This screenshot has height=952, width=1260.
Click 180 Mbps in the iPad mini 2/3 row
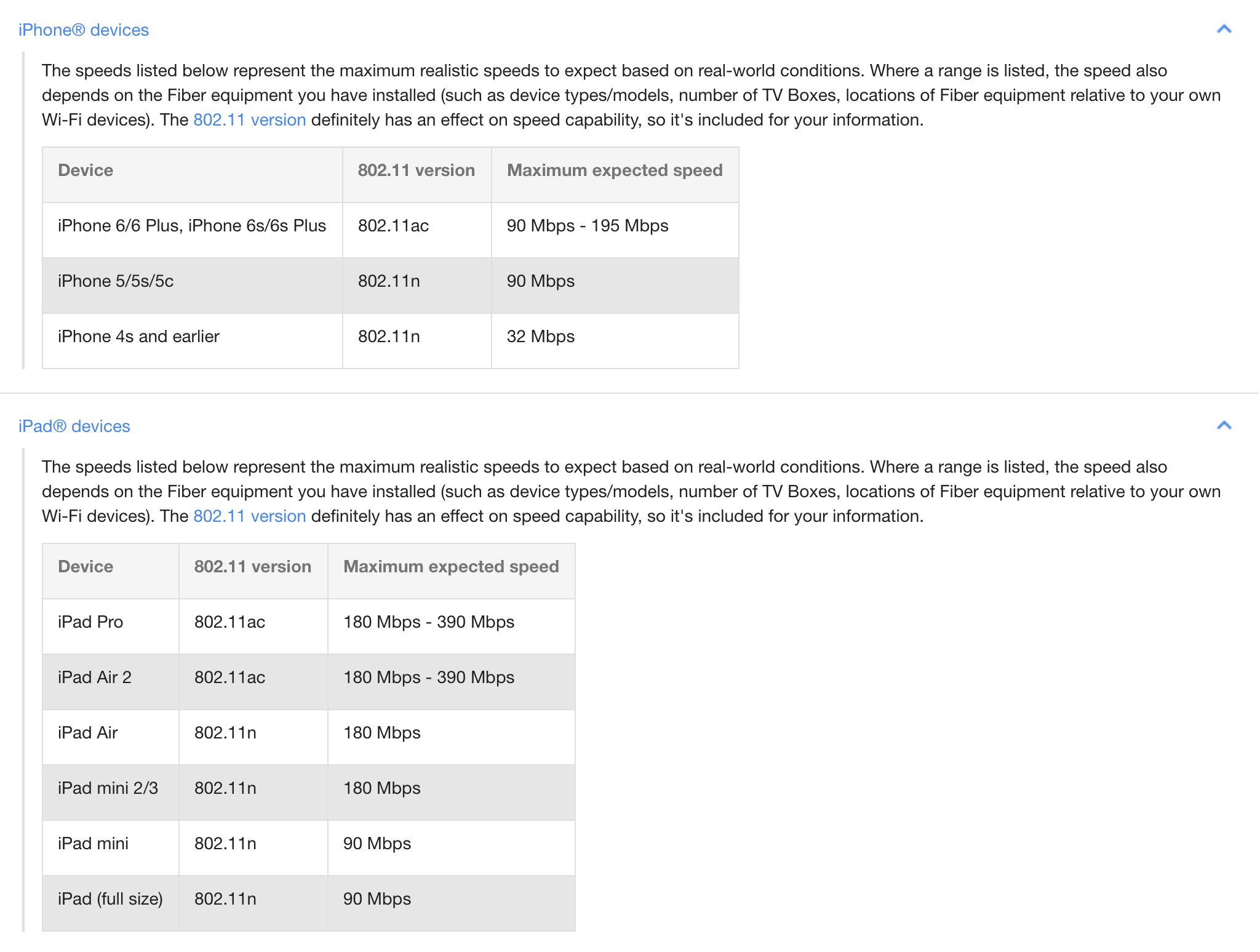click(x=382, y=788)
